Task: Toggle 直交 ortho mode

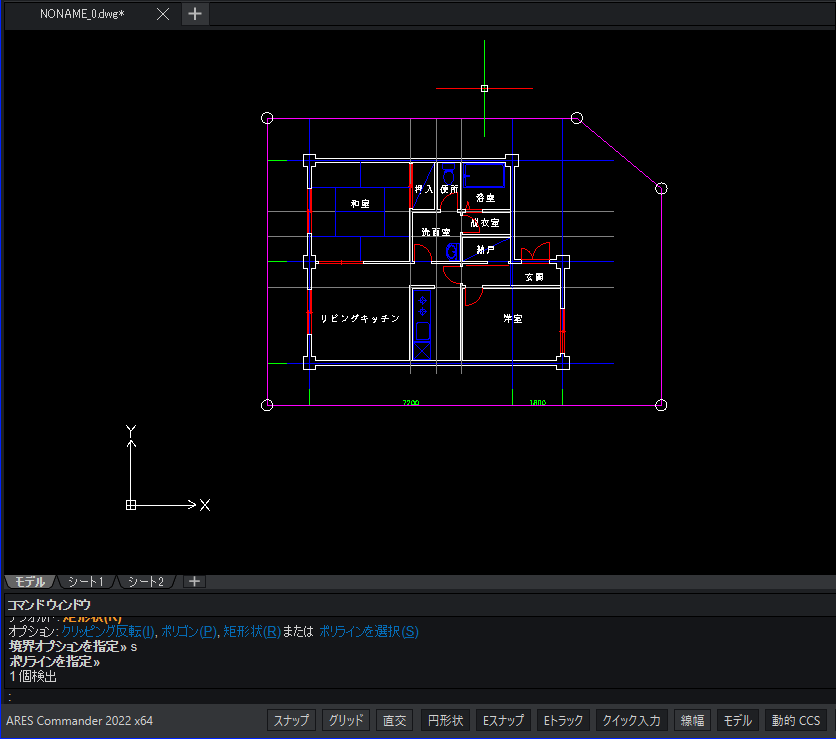Action: pos(395,720)
